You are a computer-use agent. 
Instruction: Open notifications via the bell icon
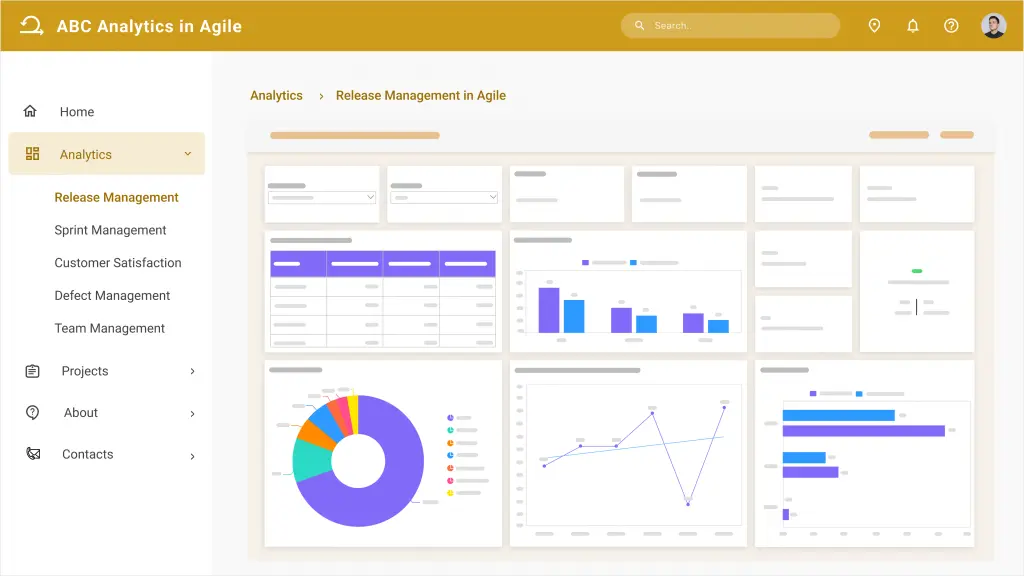pyautogui.click(x=912, y=25)
